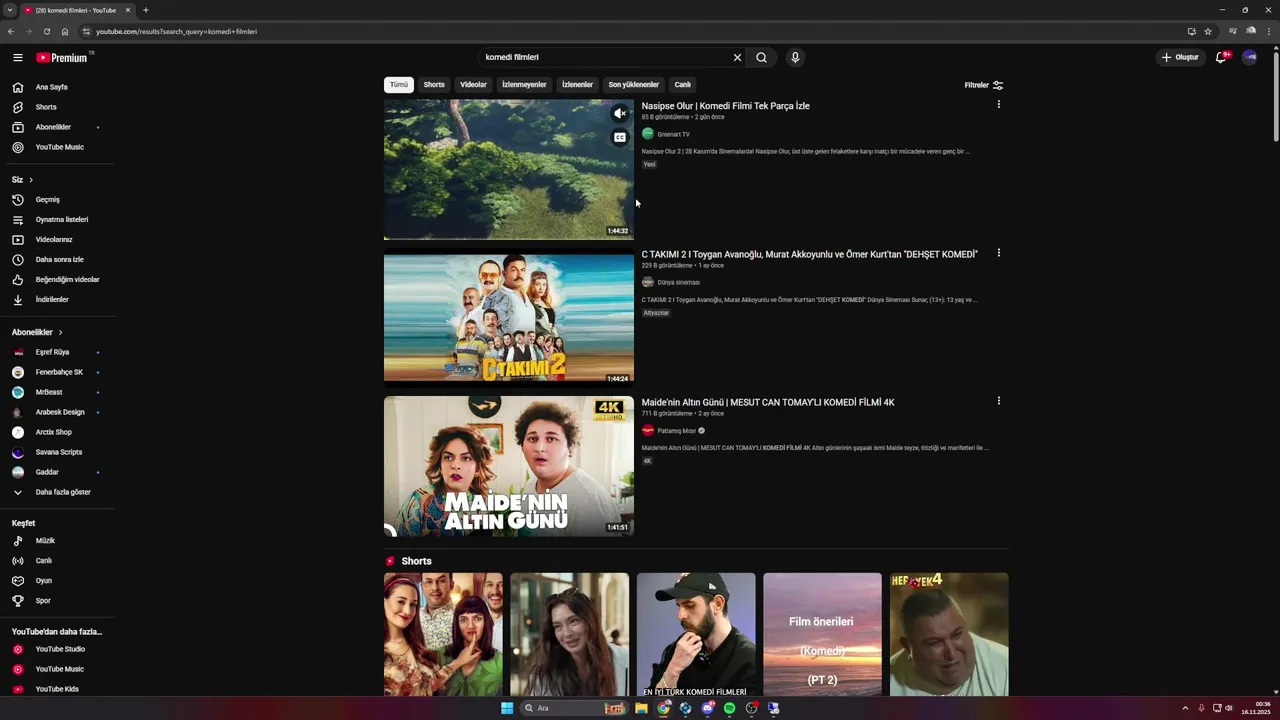
Task: Bookmark this page with star icon
Action: click(x=1208, y=31)
